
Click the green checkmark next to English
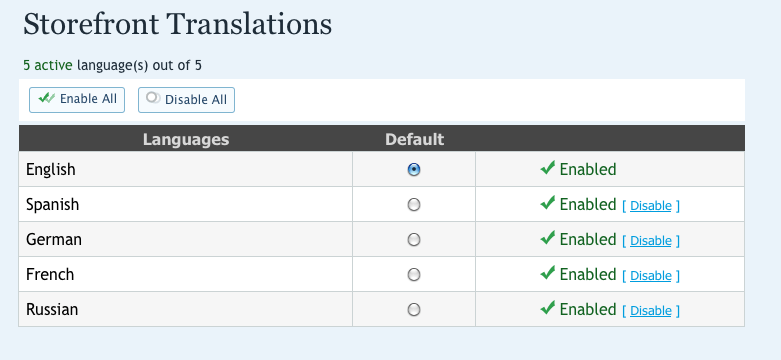(547, 168)
